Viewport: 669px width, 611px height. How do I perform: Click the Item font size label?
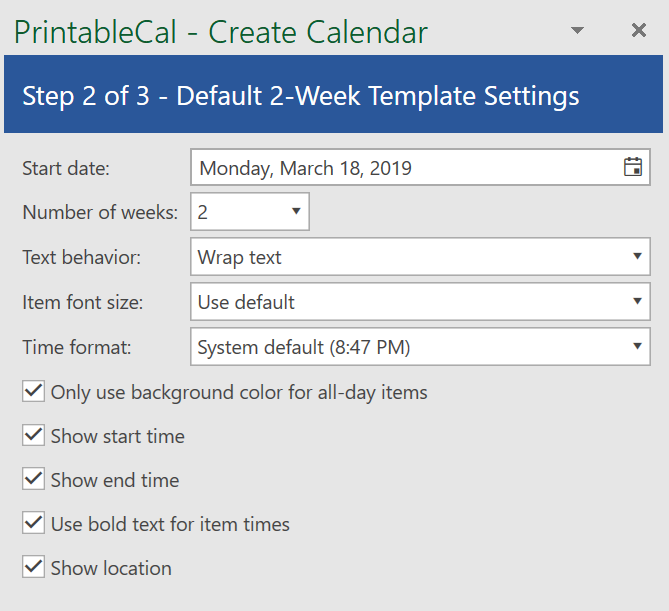83,302
